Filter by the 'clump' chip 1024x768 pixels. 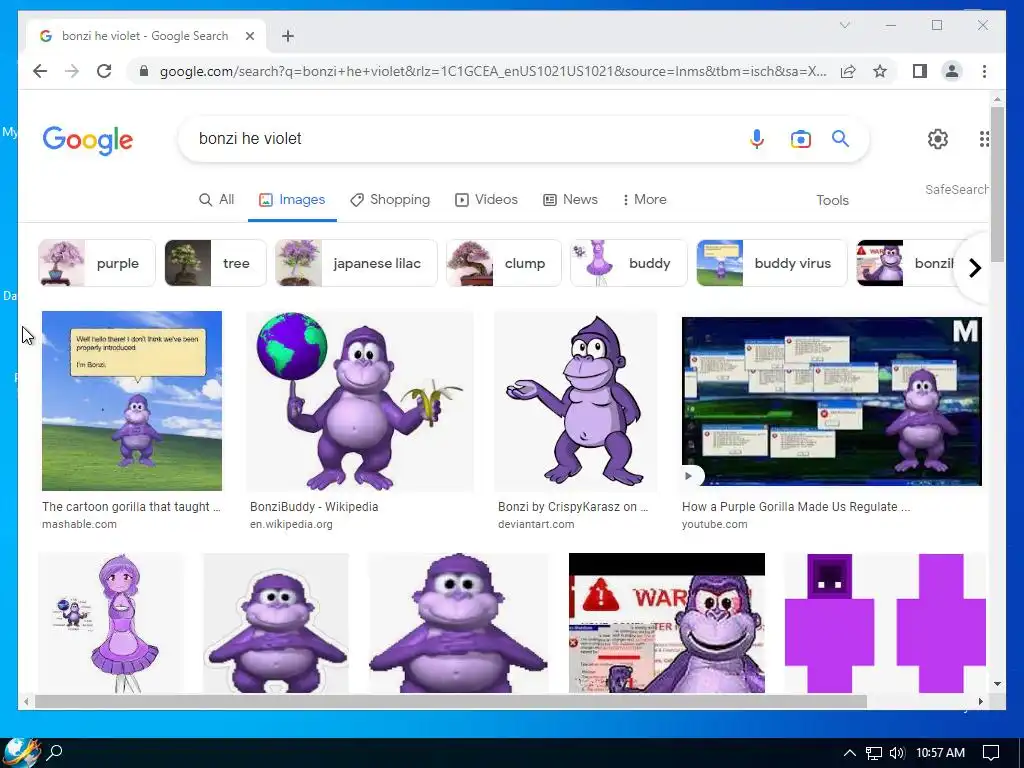point(504,263)
